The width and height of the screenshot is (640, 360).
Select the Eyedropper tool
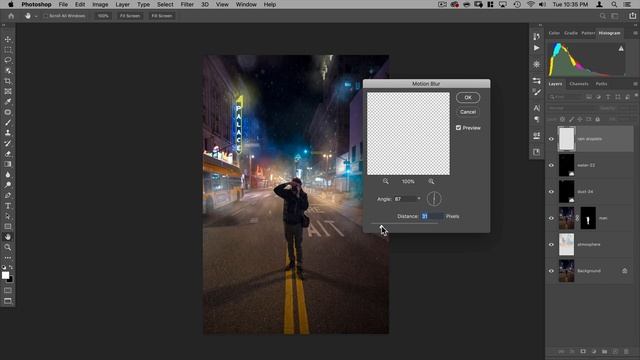pyautogui.click(x=8, y=102)
